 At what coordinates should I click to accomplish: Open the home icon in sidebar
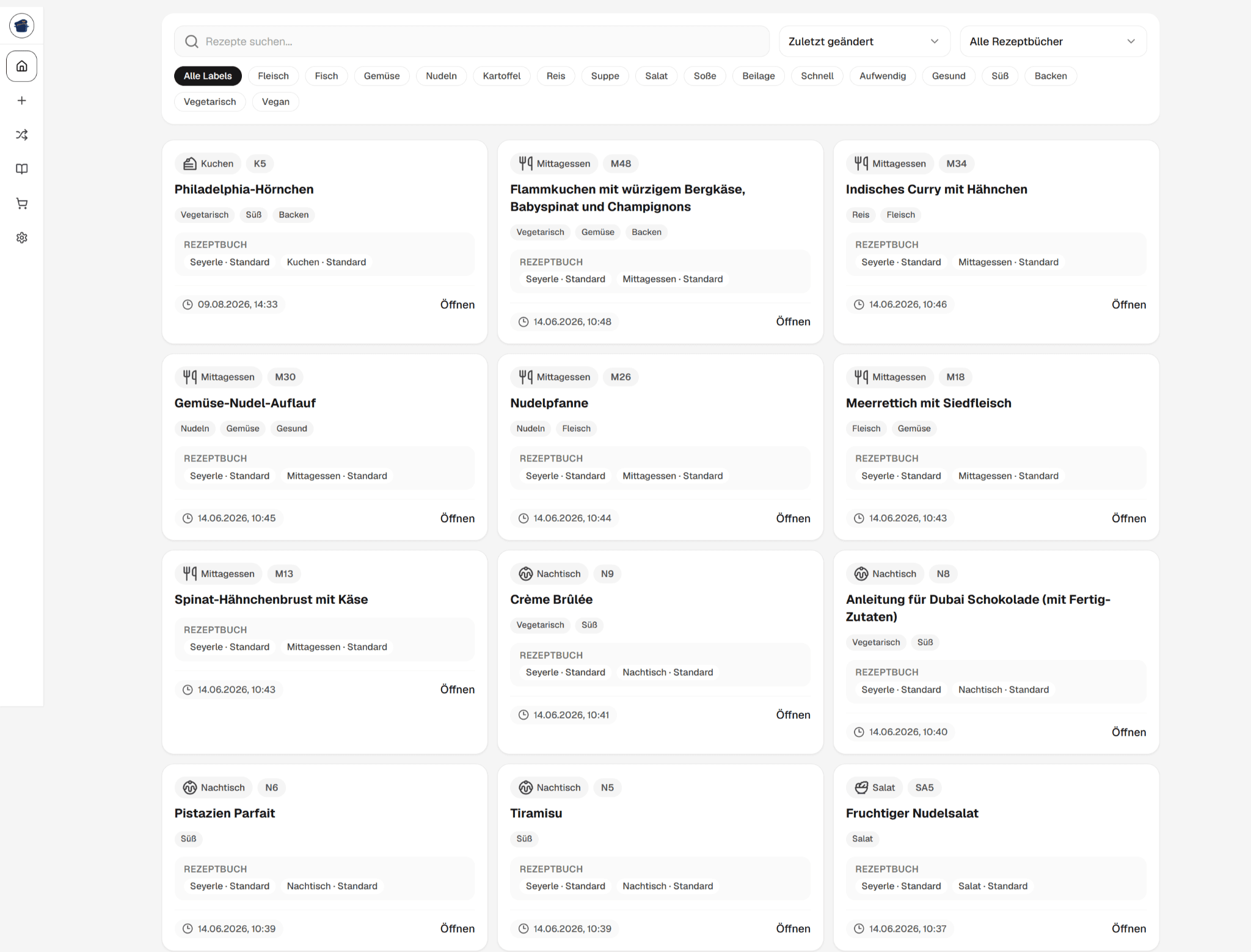(21, 66)
